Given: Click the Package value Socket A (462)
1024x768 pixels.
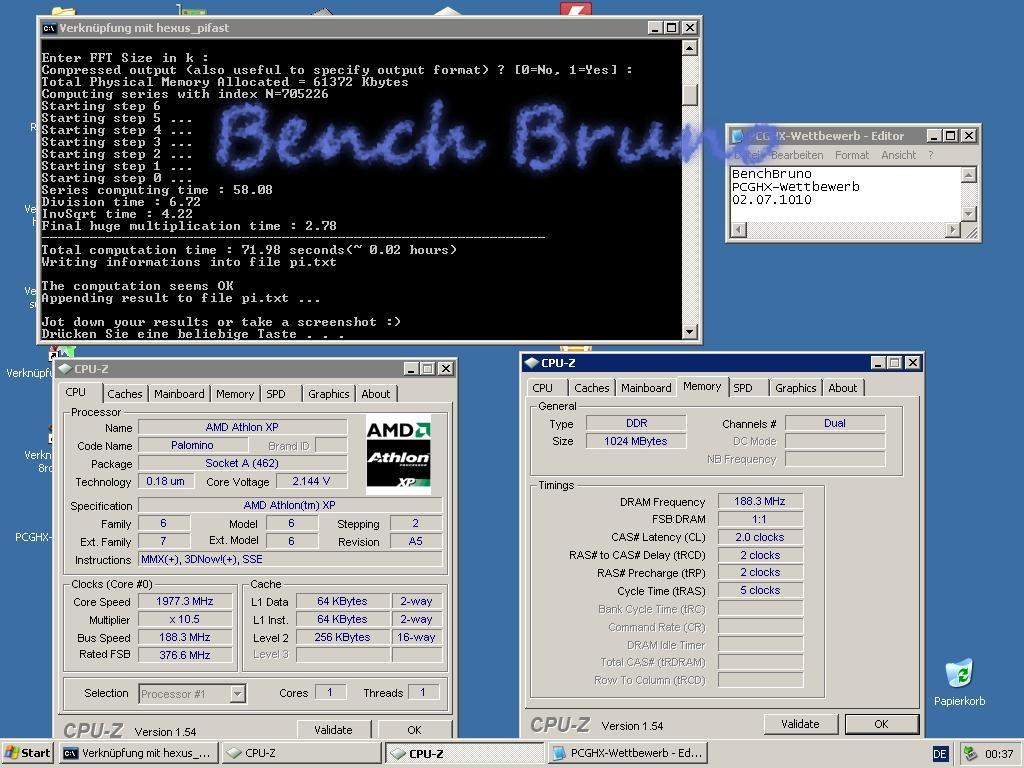Looking at the screenshot, I should [x=242, y=463].
